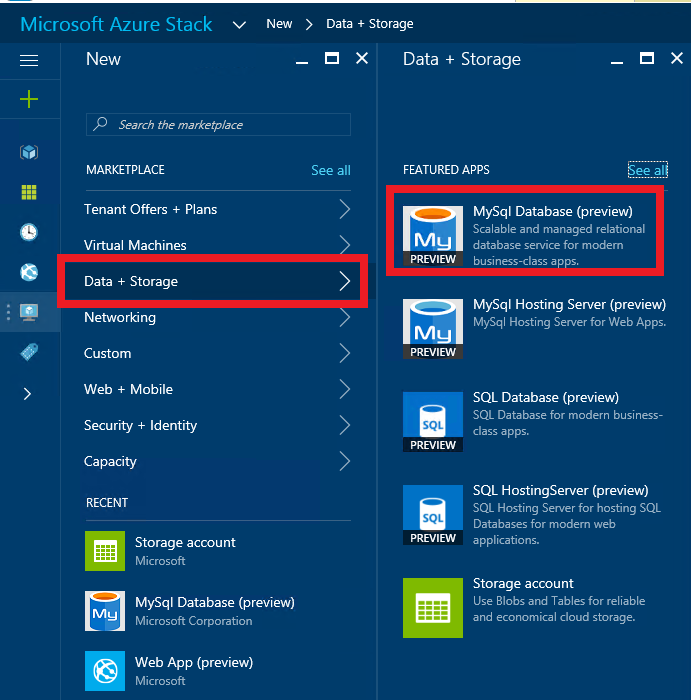Open the monitor virtual machines sidebar icon
The height and width of the screenshot is (700, 691).
point(29,312)
